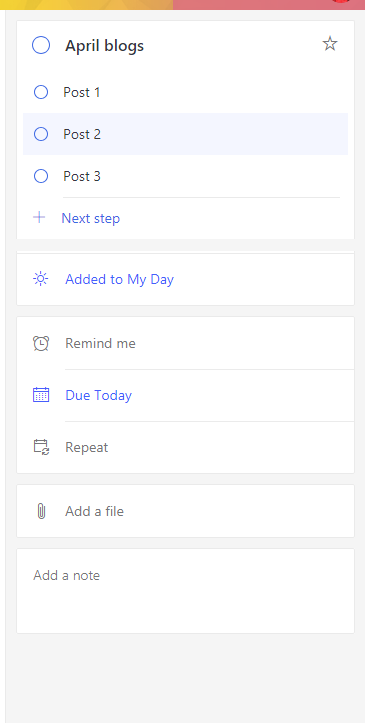Screen dimensions: 365x723
Task: Click the sun icon for My Day
Action: (x=41, y=279)
